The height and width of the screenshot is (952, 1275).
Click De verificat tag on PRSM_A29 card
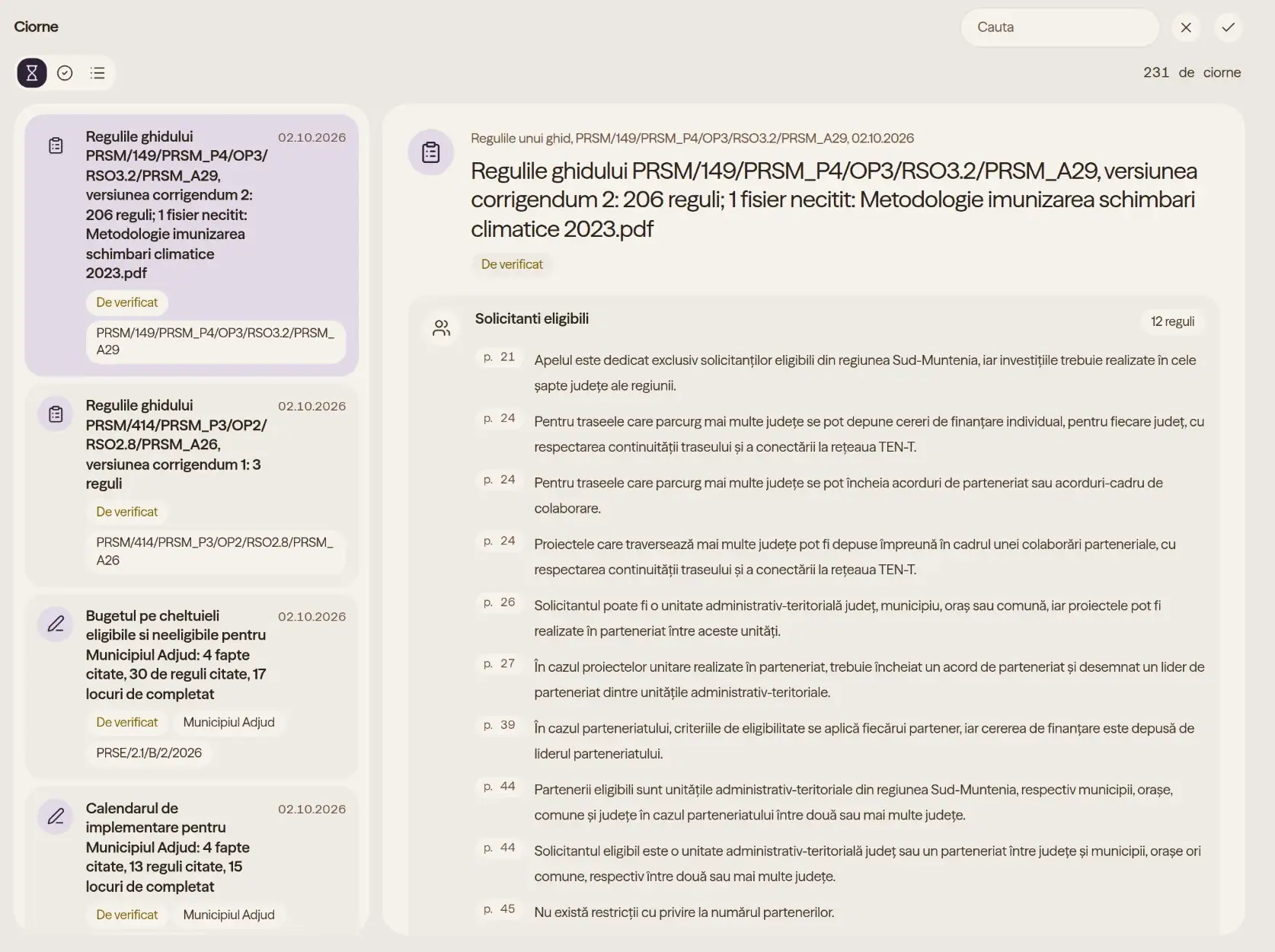pyautogui.click(x=126, y=302)
